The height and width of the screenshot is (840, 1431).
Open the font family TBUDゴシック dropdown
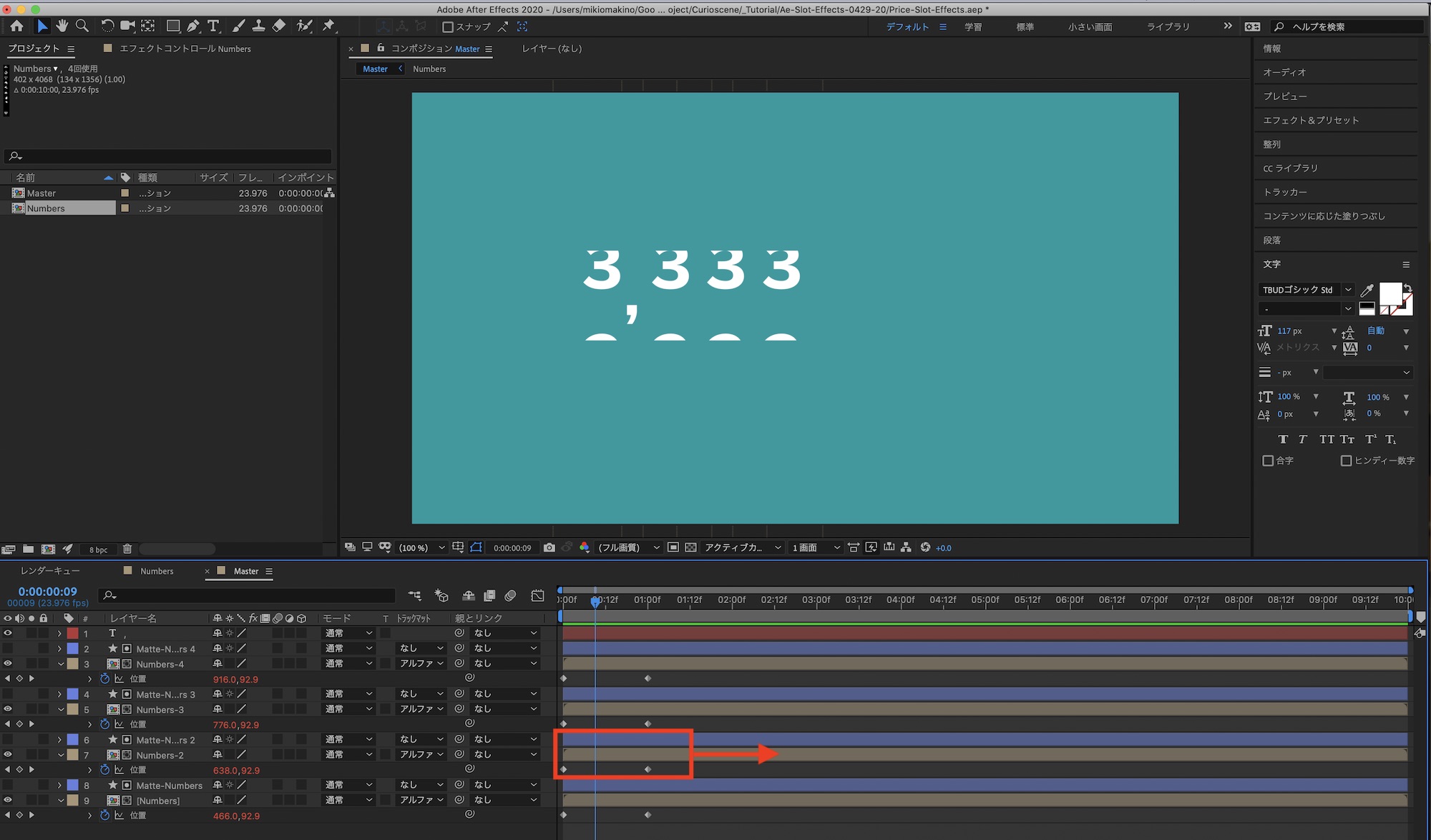[x=1348, y=290]
